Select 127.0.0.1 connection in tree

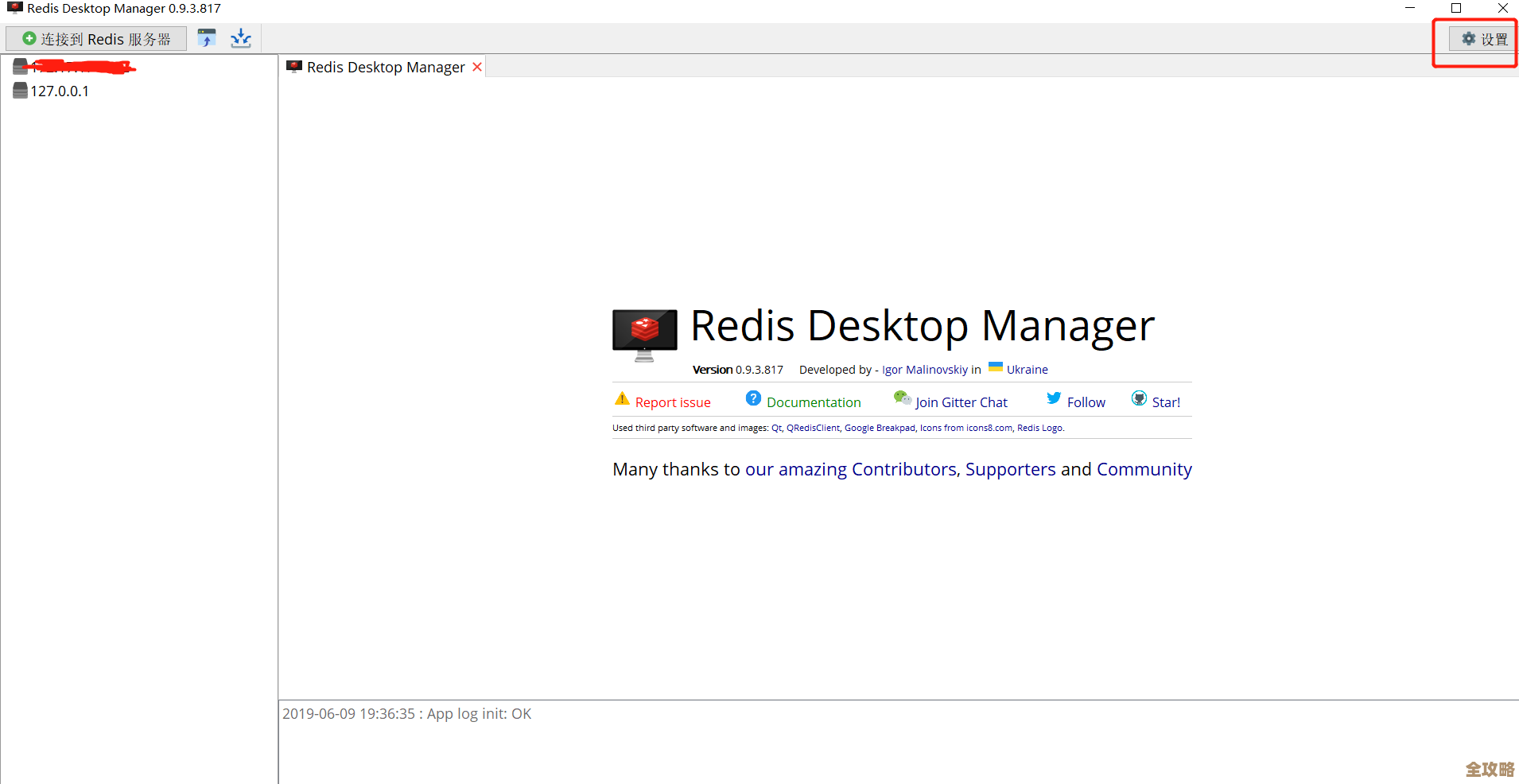click(60, 91)
